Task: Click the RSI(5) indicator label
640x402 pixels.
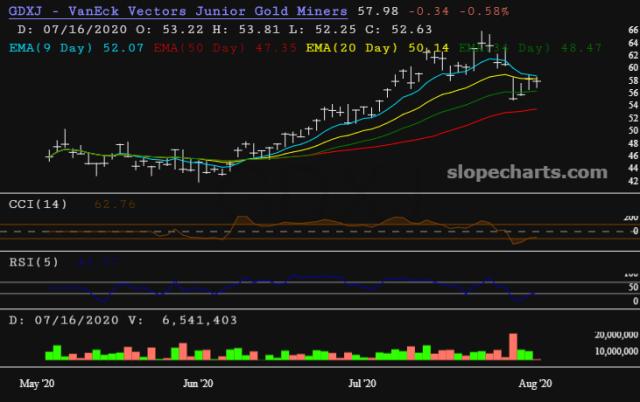Action: coord(34,262)
